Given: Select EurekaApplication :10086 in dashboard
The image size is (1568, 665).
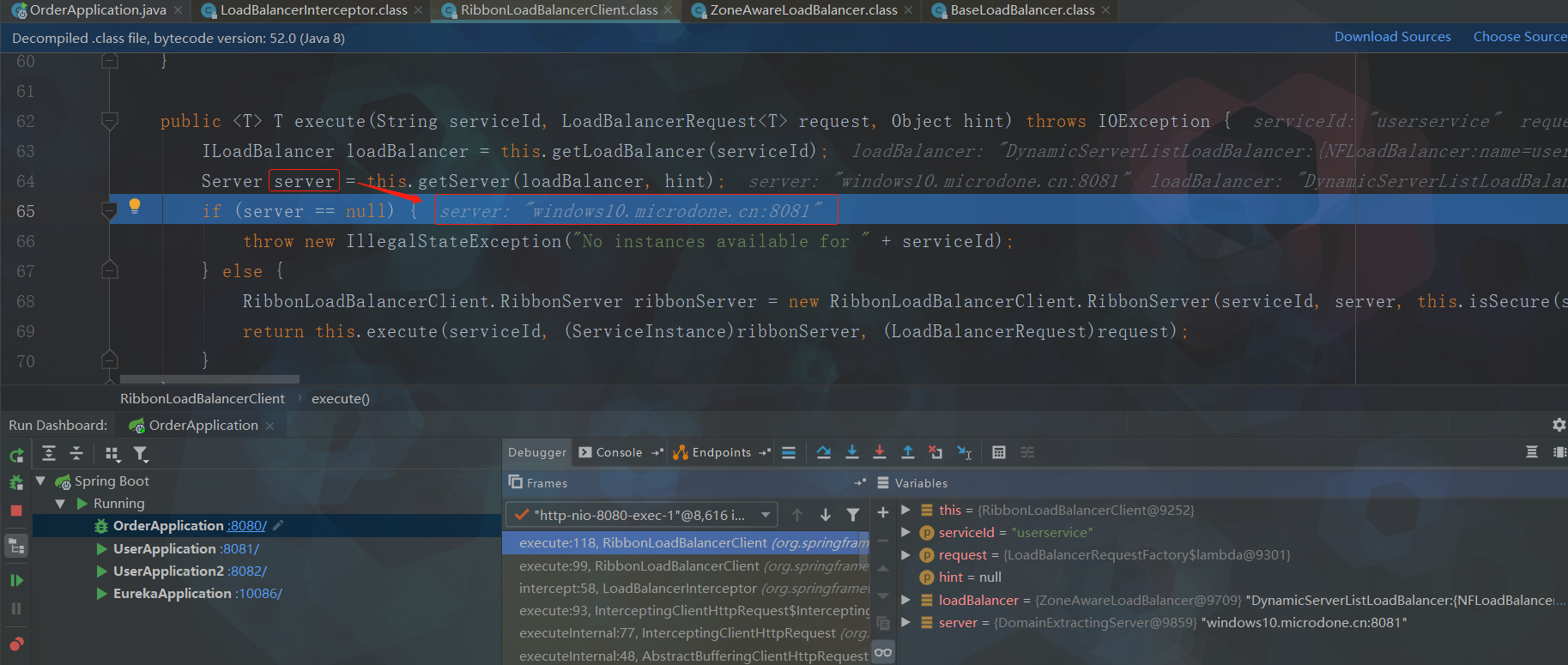Looking at the screenshot, I should coord(197,594).
